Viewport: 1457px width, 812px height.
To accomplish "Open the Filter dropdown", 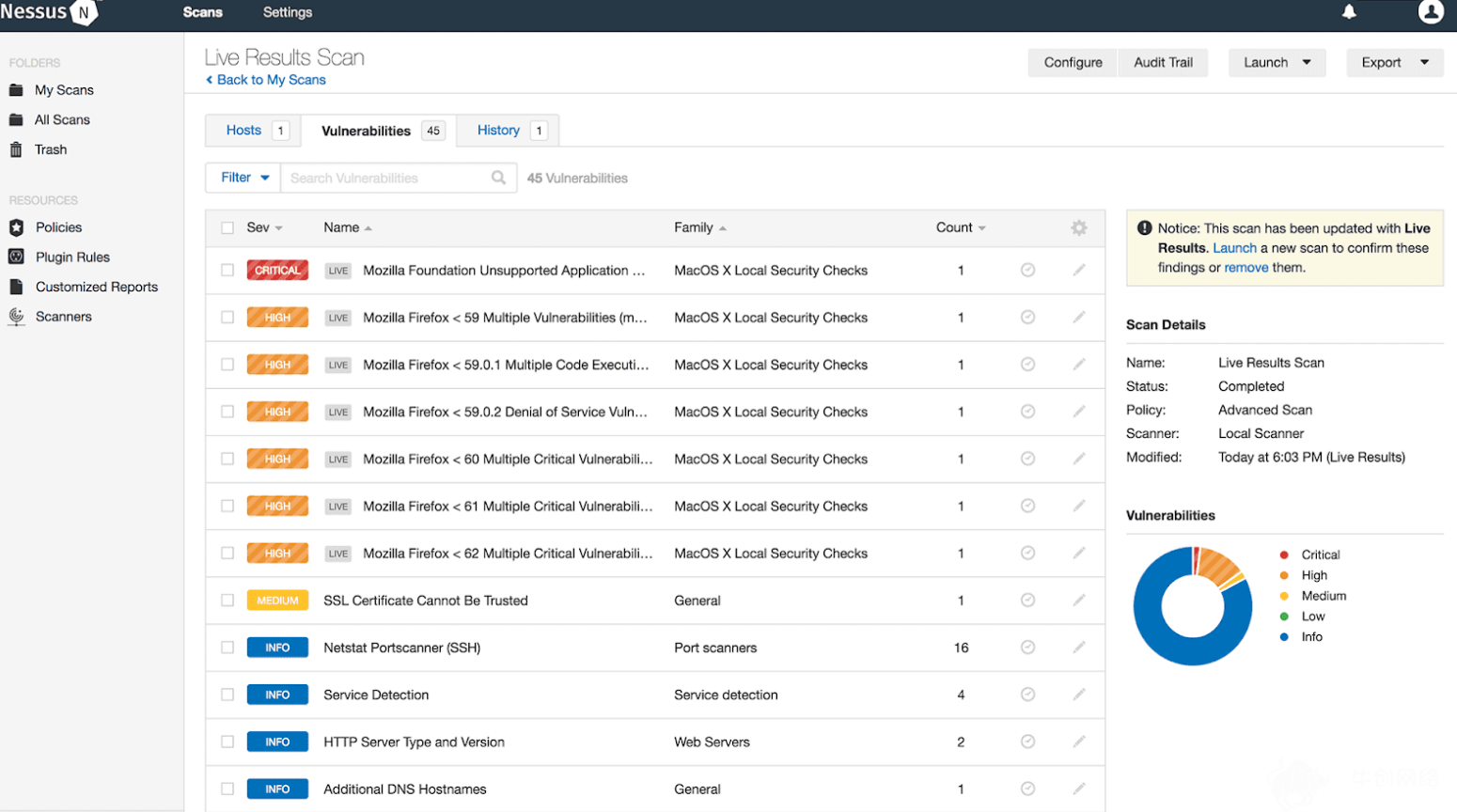I will click(243, 178).
